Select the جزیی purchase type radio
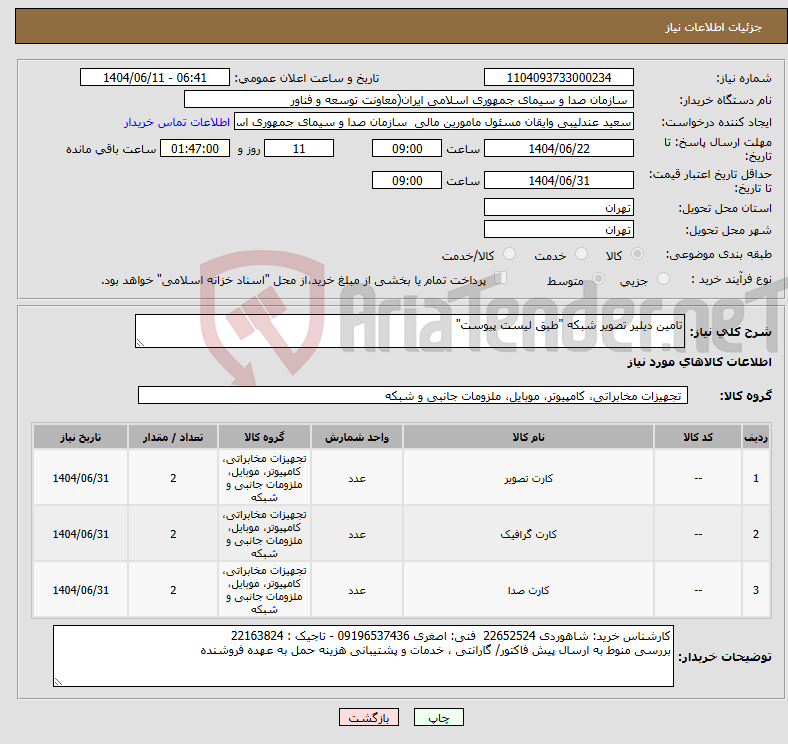The image size is (788, 744). coord(663,278)
